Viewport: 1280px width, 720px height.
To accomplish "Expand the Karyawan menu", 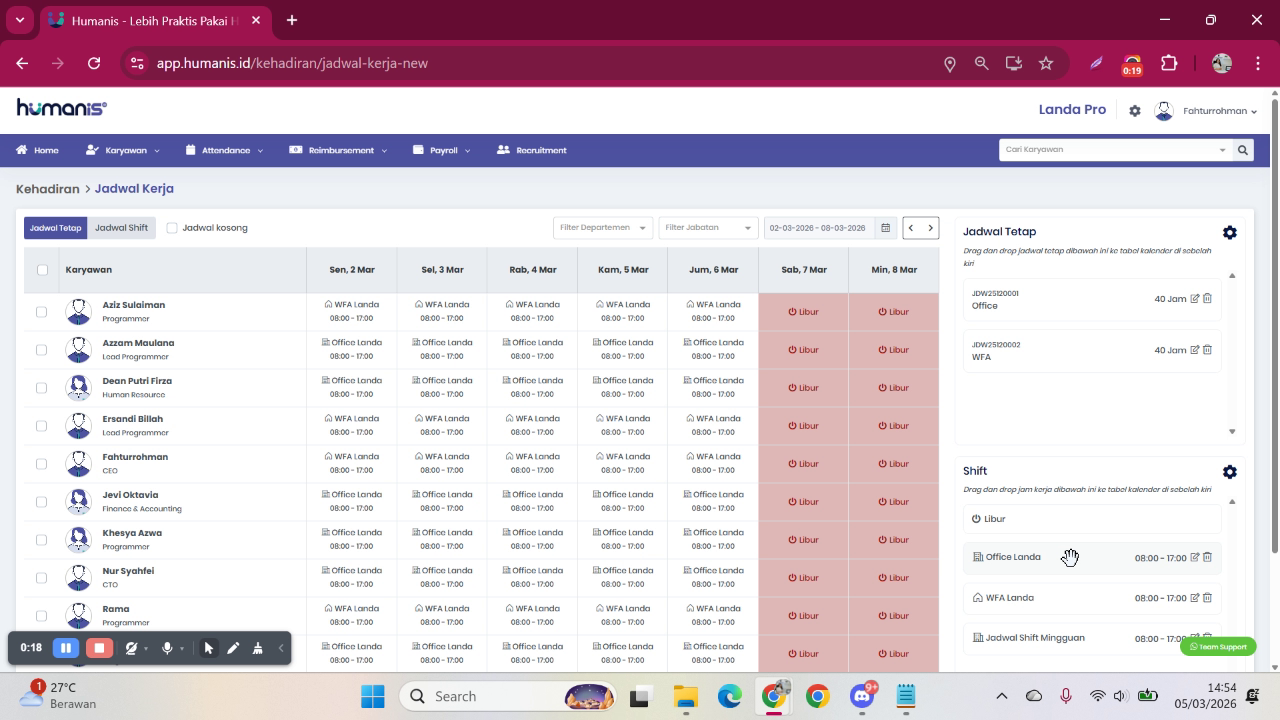I will pyautogui.click(x=123, y=150).
